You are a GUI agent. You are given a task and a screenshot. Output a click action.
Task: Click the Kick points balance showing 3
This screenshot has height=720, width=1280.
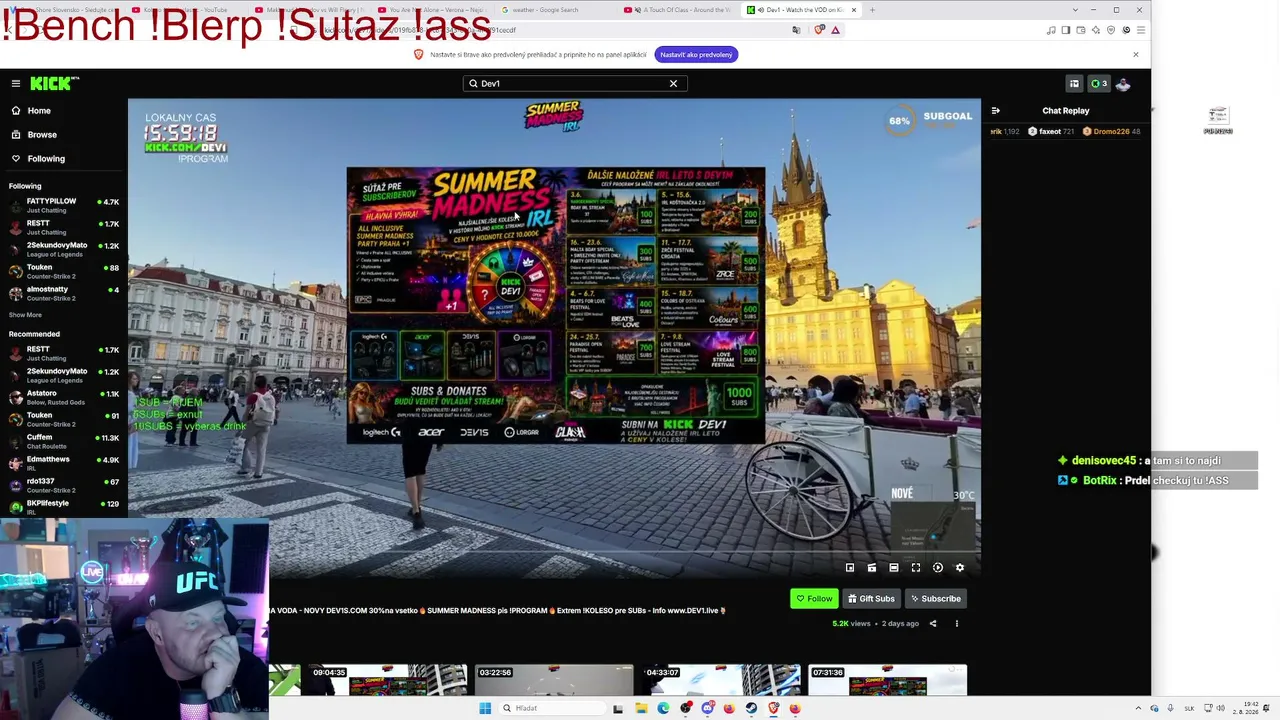pyautogui.click(x=1099, y=84)
